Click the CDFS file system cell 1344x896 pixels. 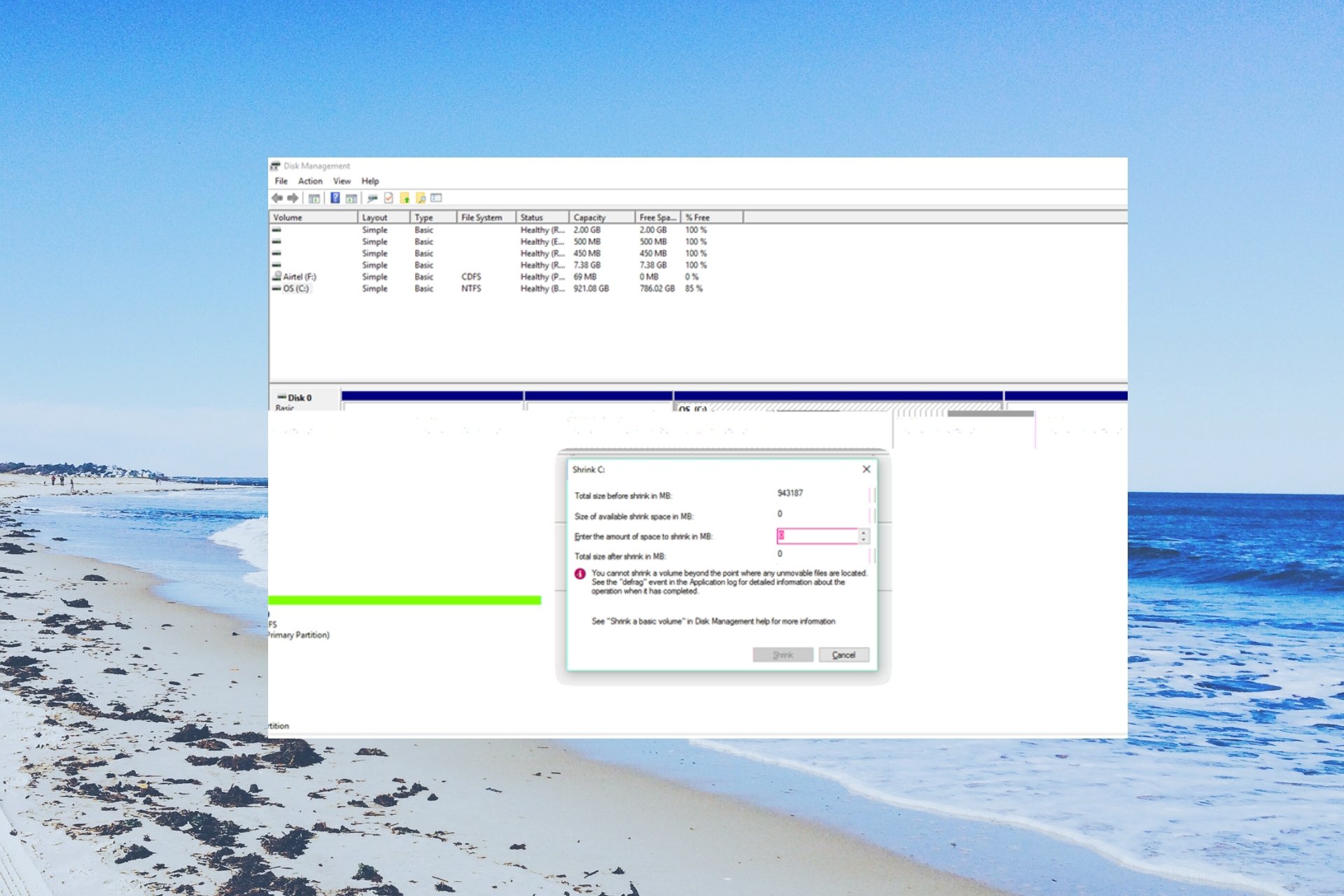471,276
